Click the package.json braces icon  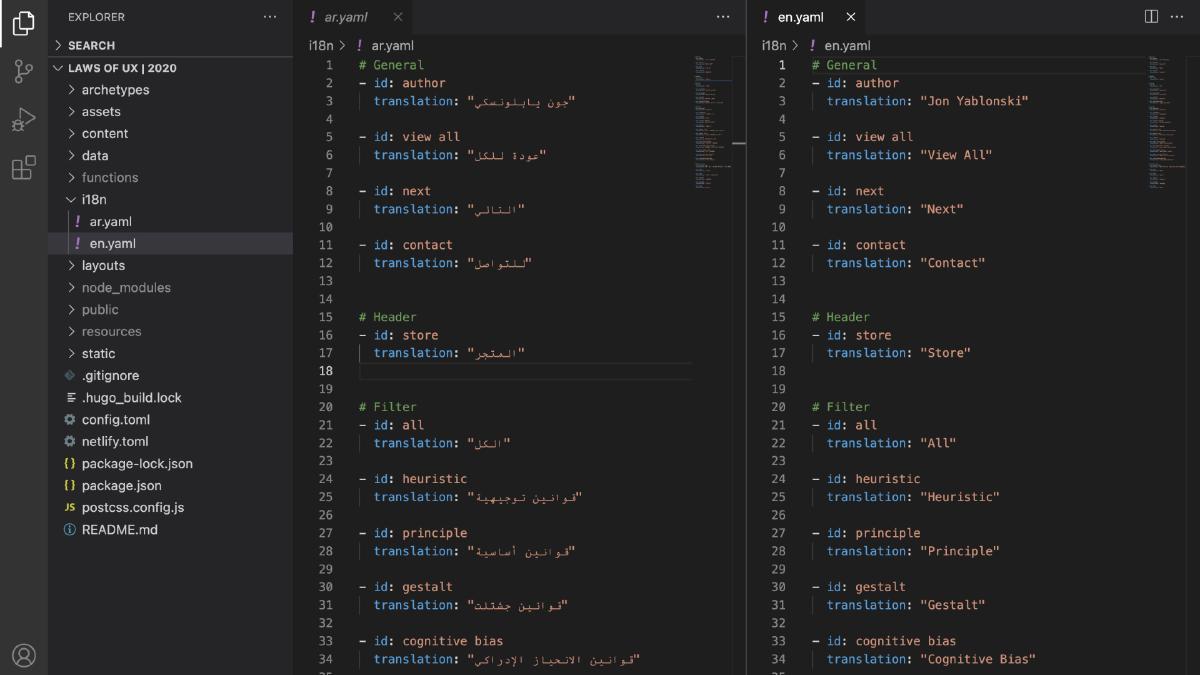pos(70,486)
